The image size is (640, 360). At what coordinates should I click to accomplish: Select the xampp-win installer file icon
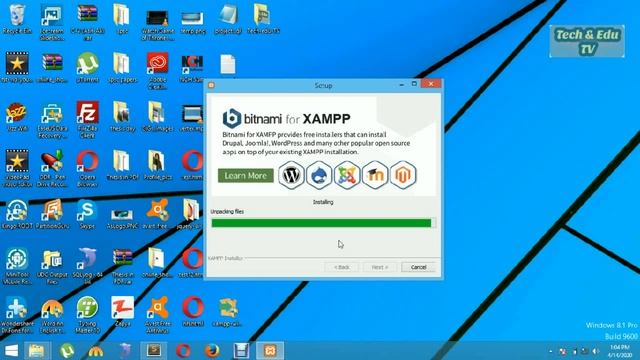coord(228,312)
